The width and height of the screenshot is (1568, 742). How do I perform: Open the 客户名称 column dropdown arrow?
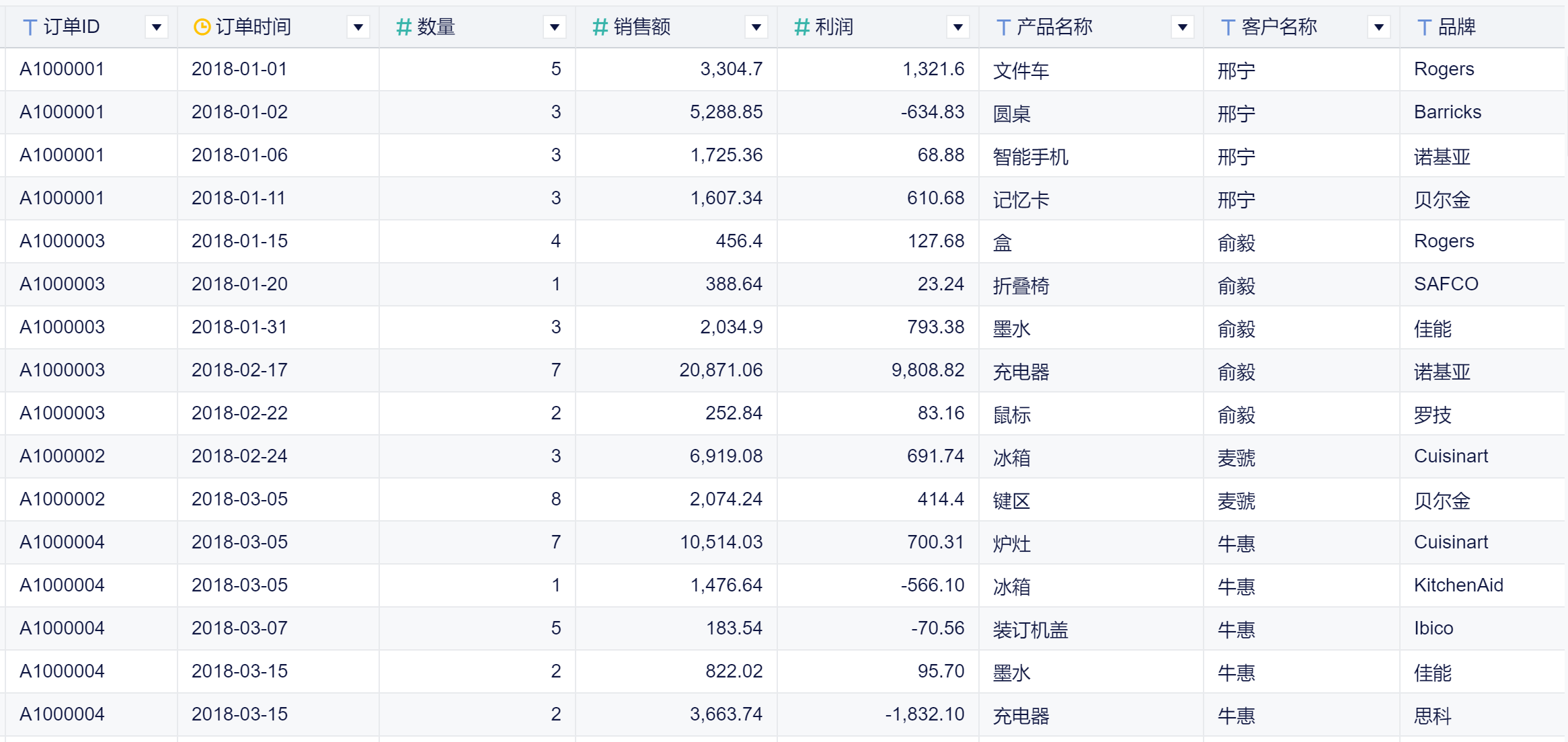[x=1379, y=28]
